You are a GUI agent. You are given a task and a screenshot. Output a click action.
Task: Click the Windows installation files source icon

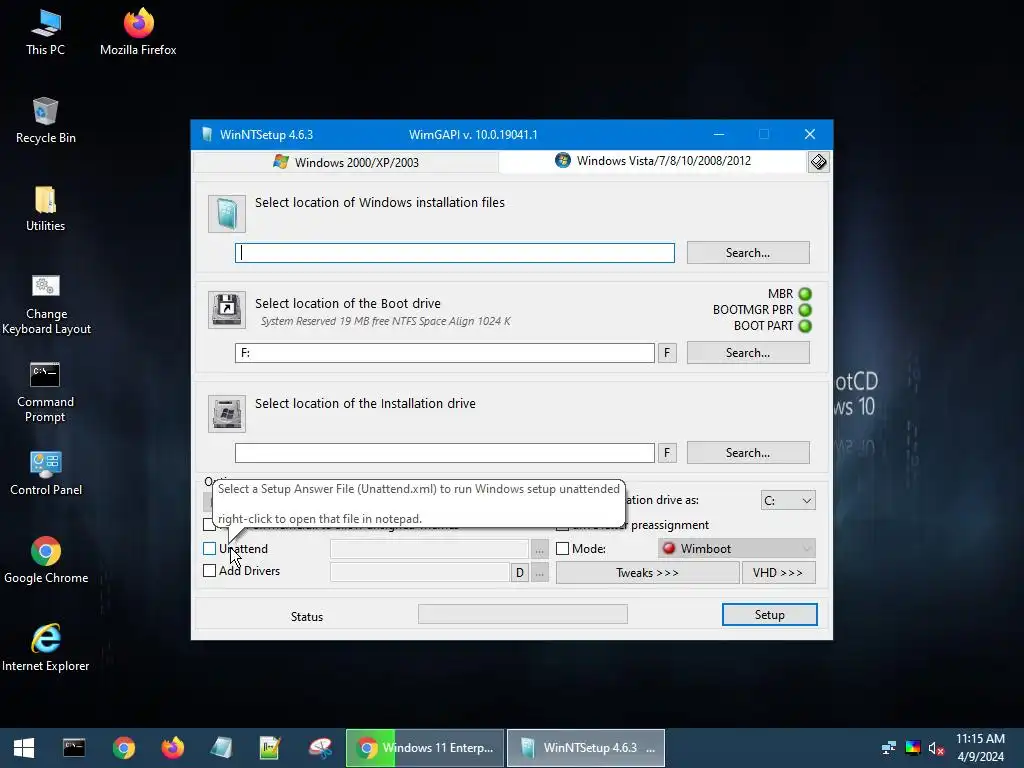tap(227, 214)
